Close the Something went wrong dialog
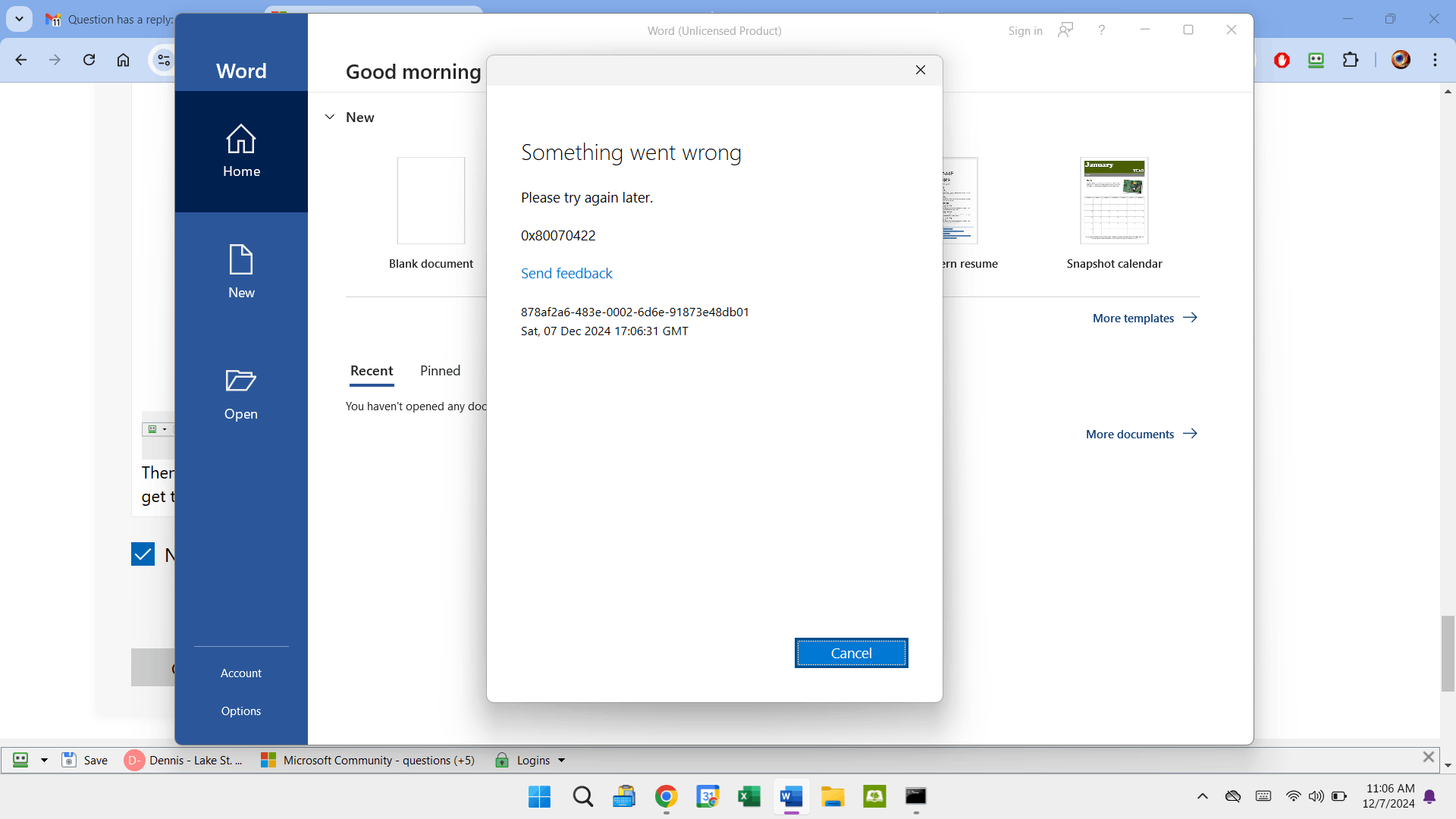 point(921,70)
